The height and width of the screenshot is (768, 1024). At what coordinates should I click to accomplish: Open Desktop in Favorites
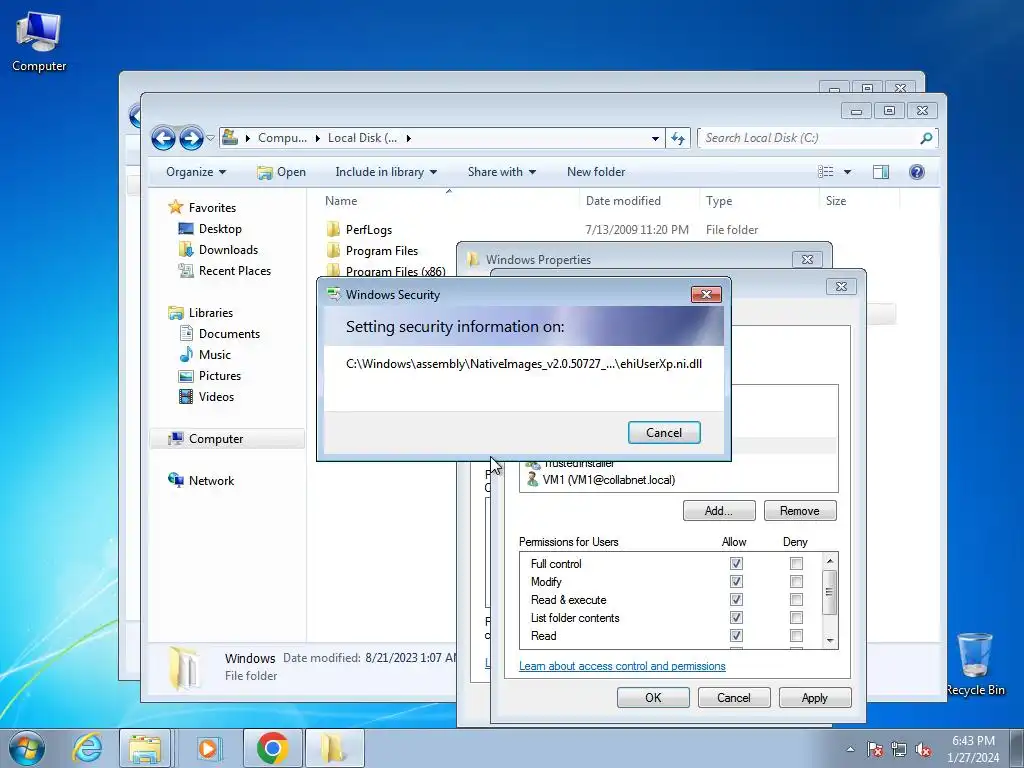tap(220, 229)
